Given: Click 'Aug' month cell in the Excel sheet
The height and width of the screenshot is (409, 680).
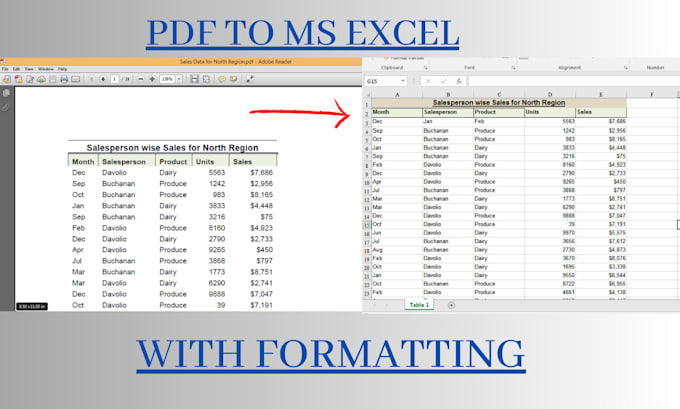Looking at the screenshot, I should 397,250.
